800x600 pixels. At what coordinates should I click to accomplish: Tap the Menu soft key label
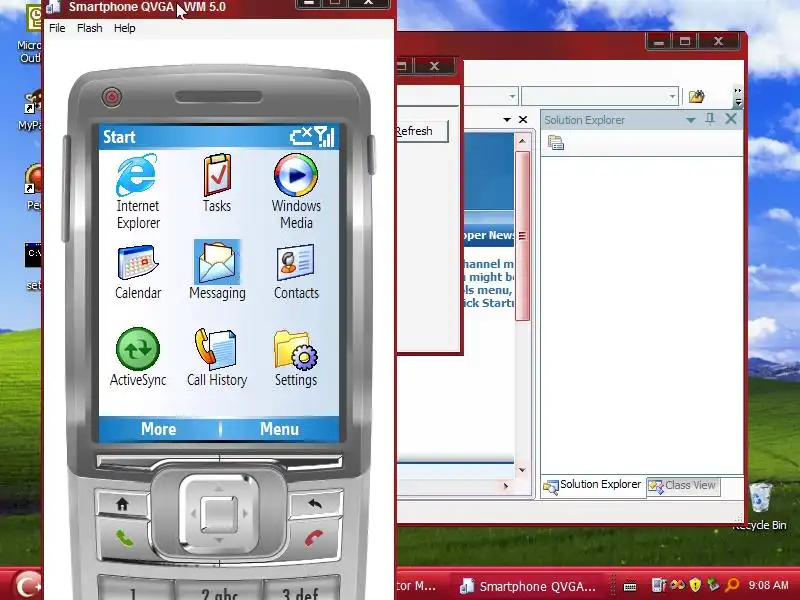tap(280, 429)
